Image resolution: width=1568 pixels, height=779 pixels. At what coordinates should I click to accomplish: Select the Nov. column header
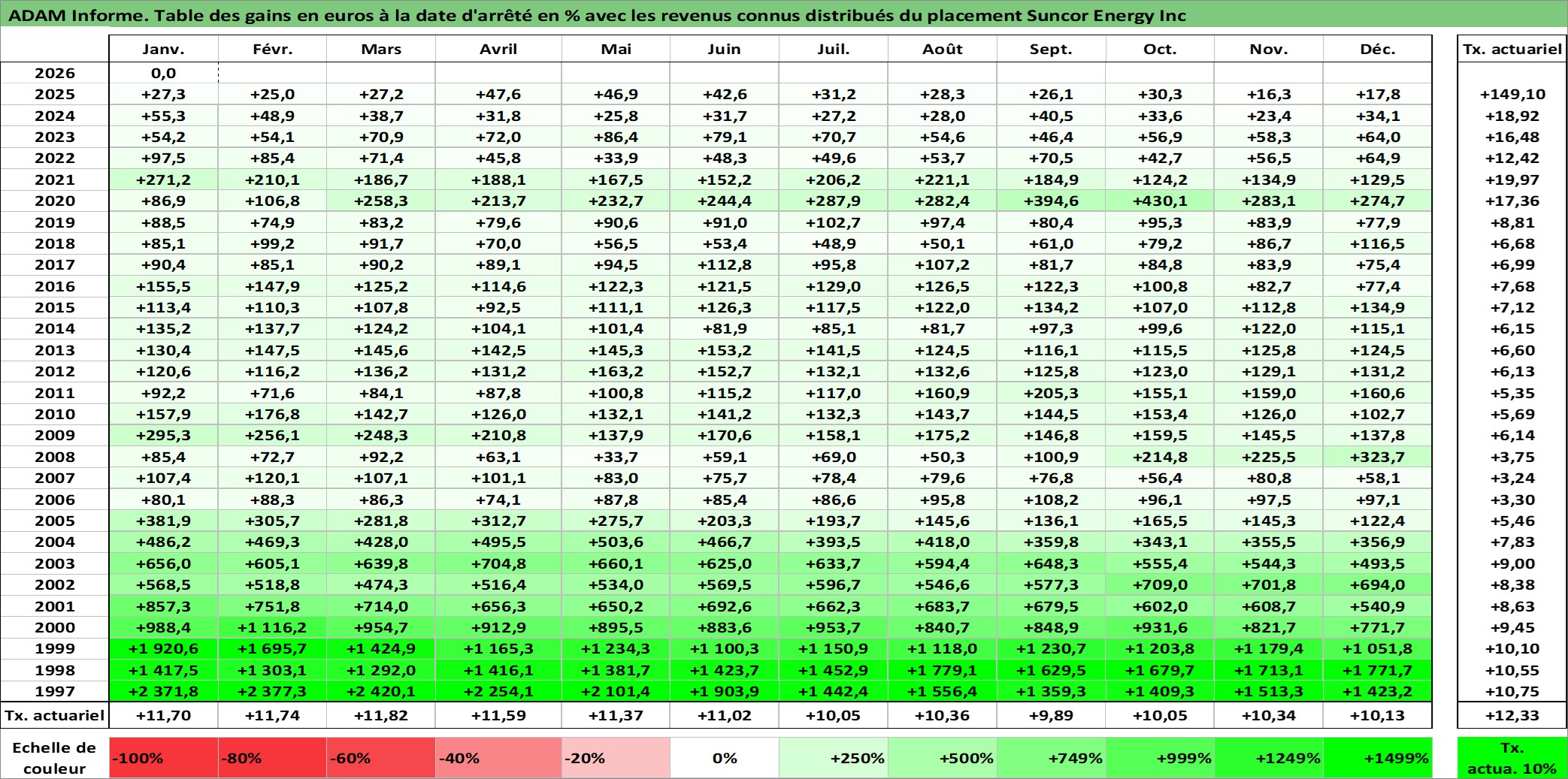point(1269,49)
